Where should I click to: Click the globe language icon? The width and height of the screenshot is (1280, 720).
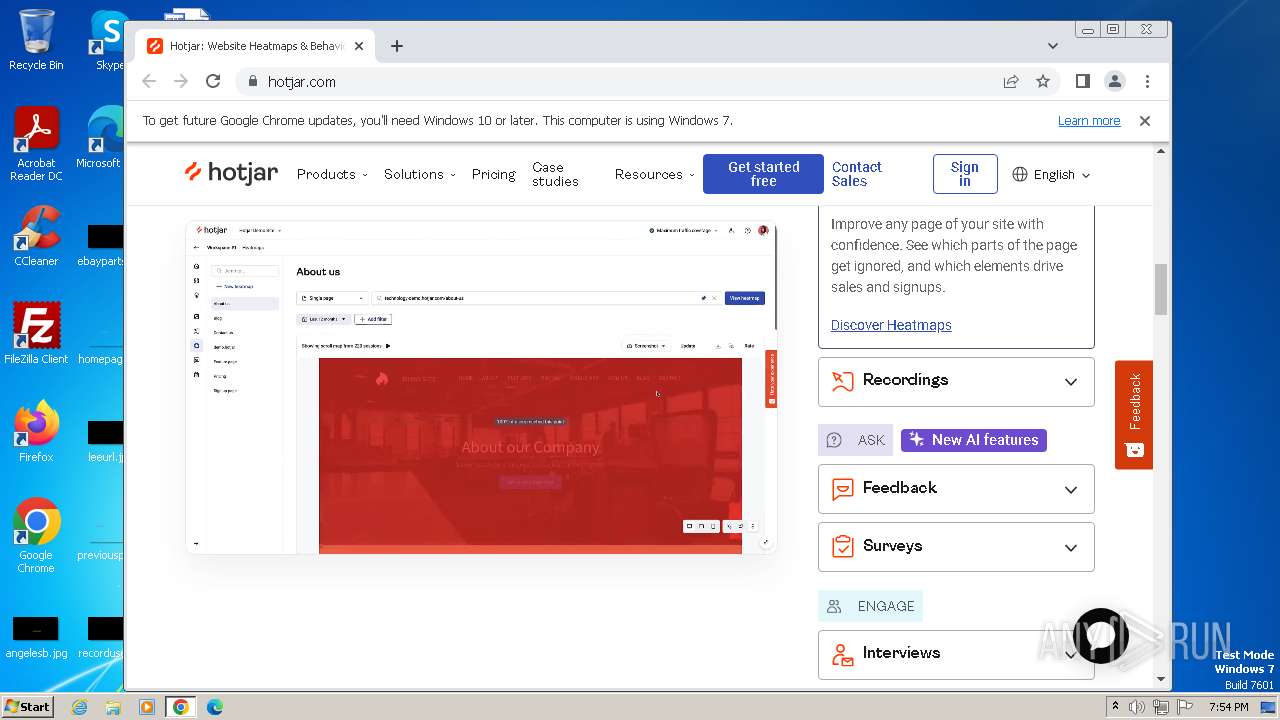click(x=1020, y=174)
